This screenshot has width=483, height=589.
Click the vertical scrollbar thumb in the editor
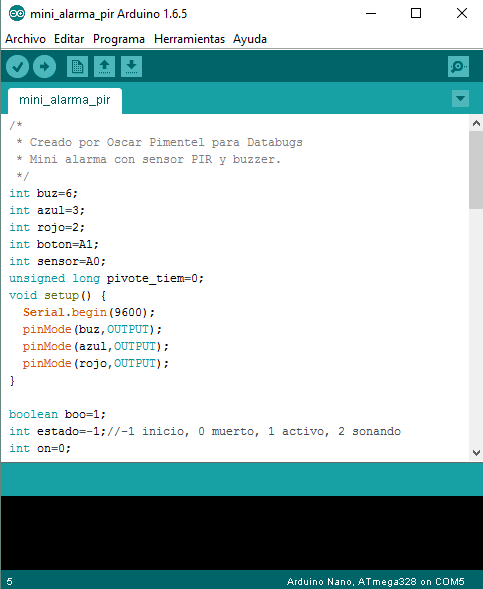476,170
